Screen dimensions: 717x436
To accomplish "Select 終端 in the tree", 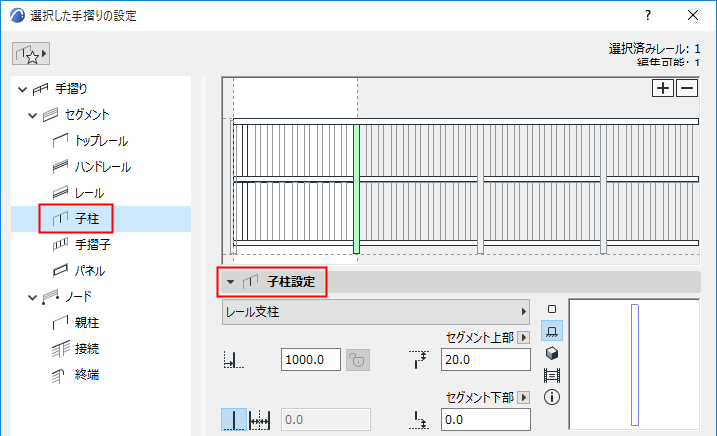I will pos(87,375).
